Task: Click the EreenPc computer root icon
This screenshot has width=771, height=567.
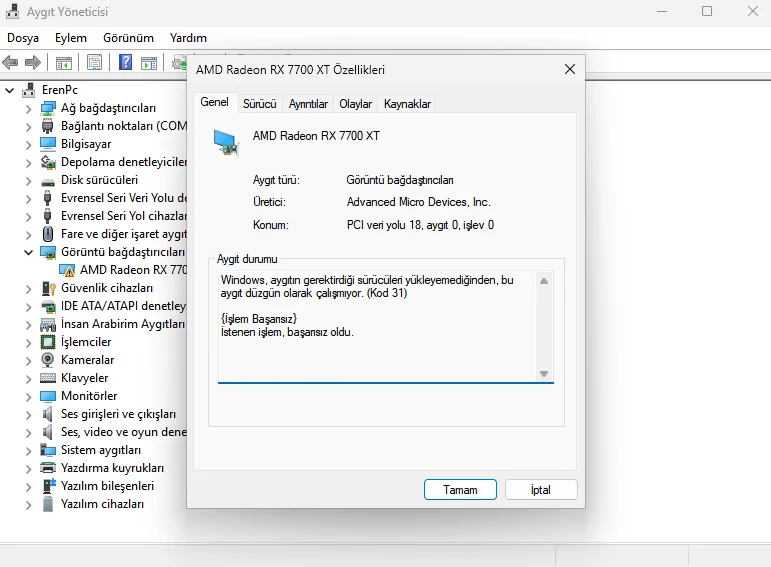Action: (x=29, y=90)
